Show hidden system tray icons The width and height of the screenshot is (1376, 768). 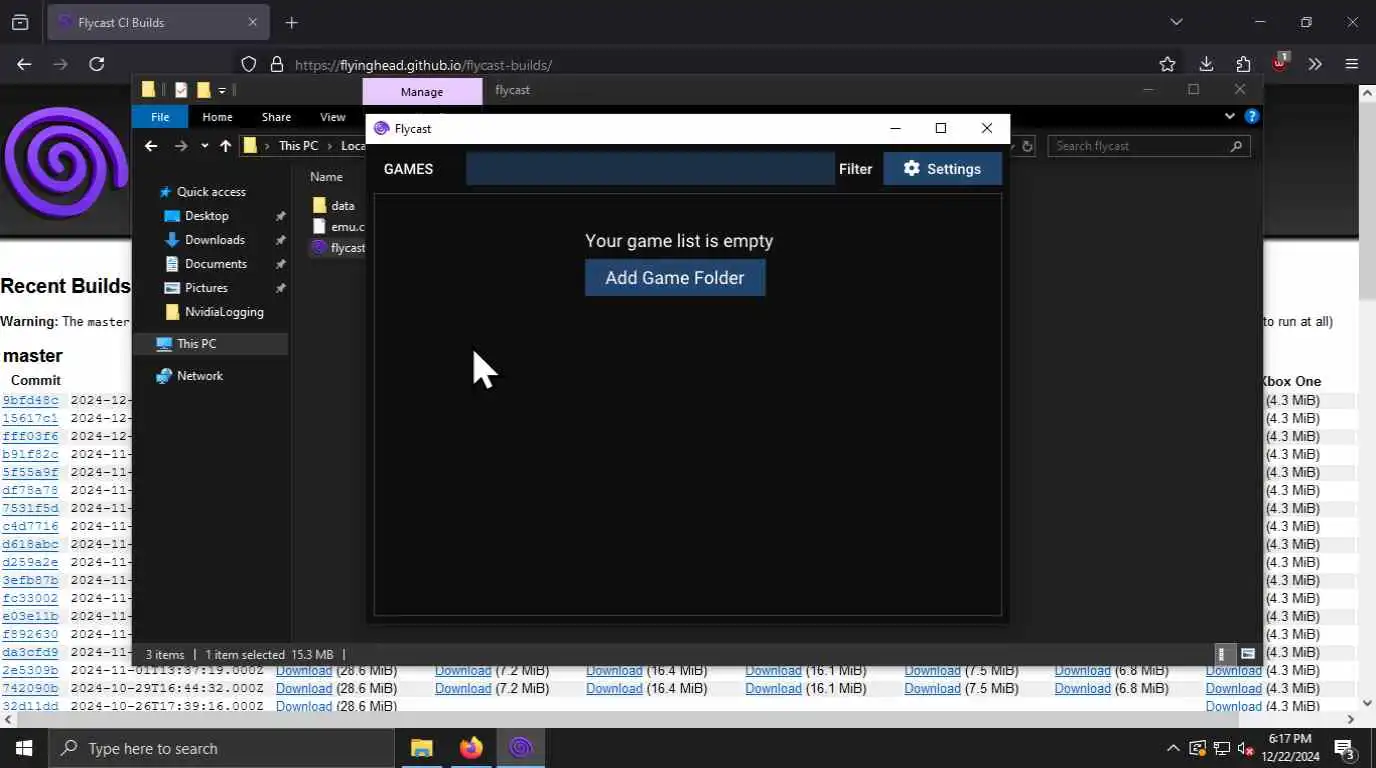click(1173, 748)
